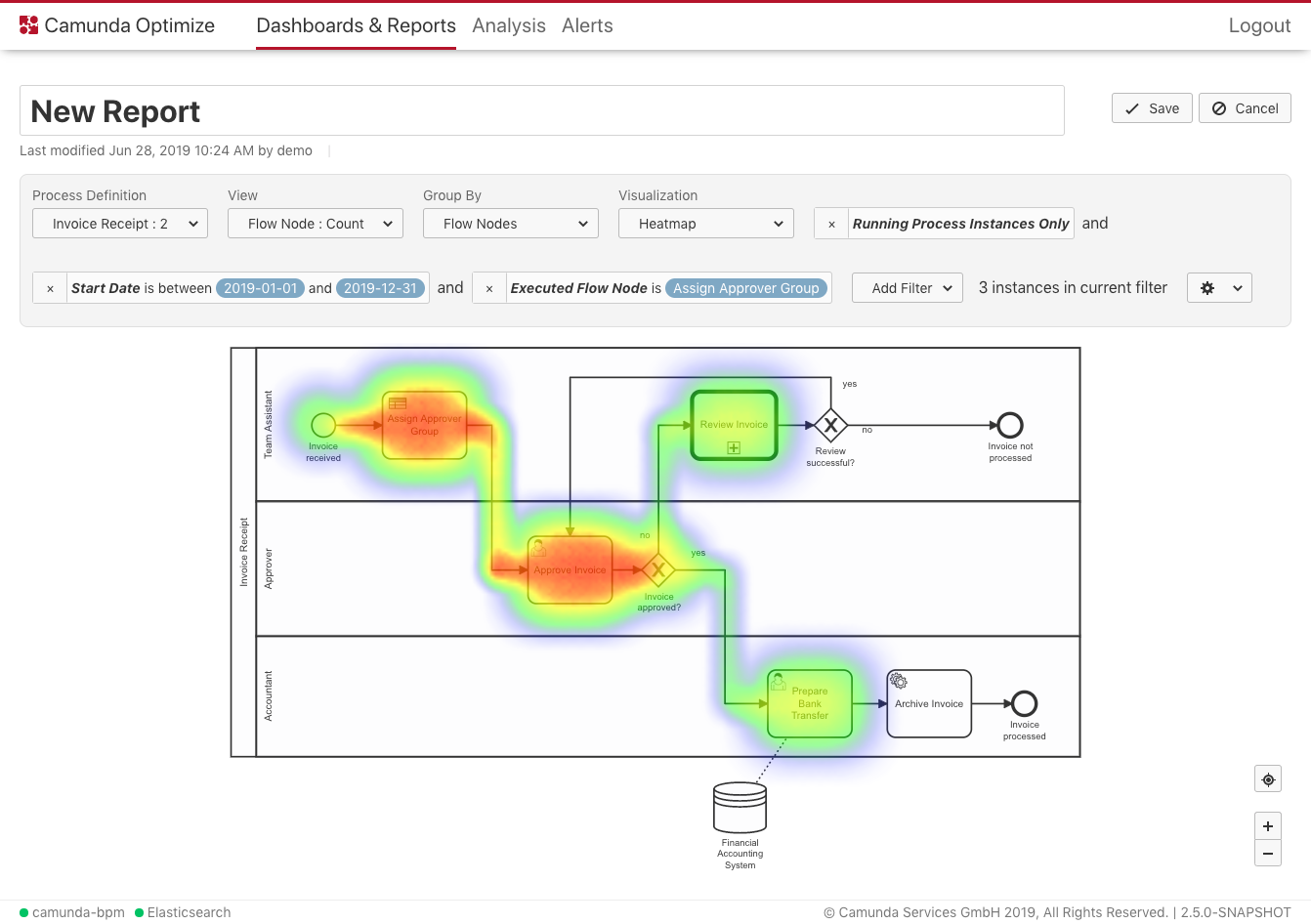Select the Archive Invoice task node
The image size is (1311, 924).
coord(929,703)
